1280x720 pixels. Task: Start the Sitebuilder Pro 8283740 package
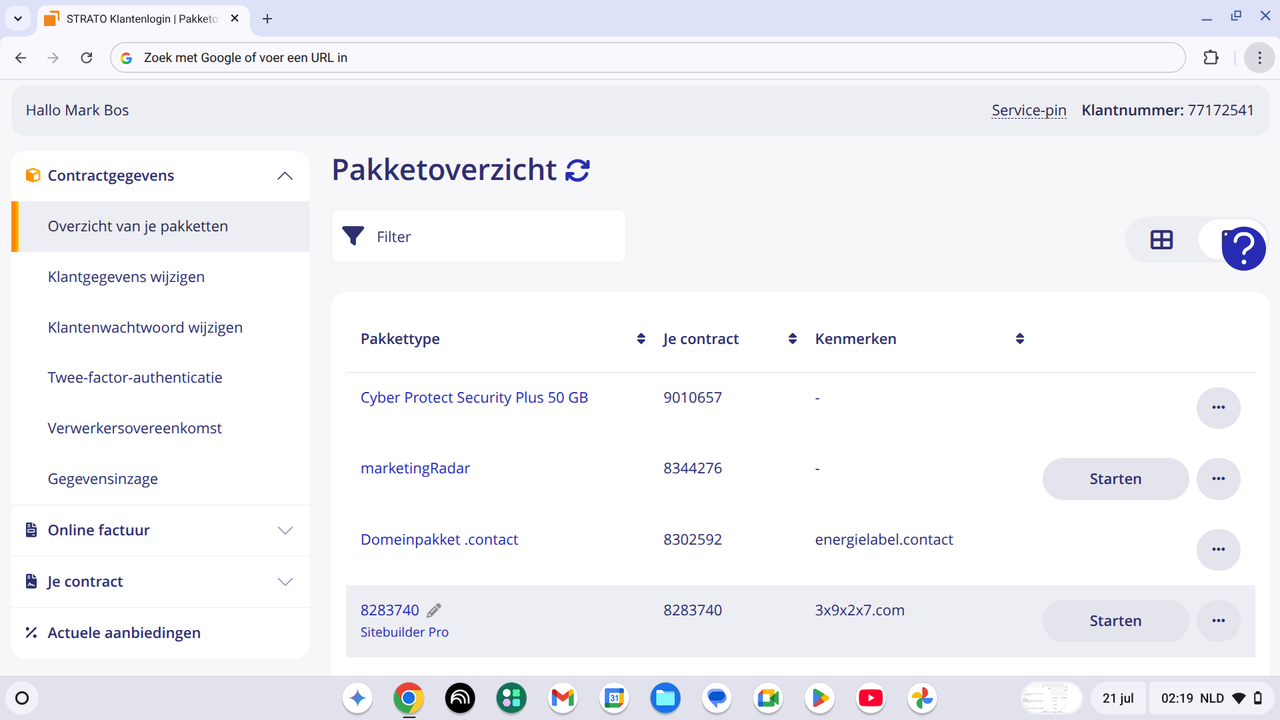tap(1115, 621)
